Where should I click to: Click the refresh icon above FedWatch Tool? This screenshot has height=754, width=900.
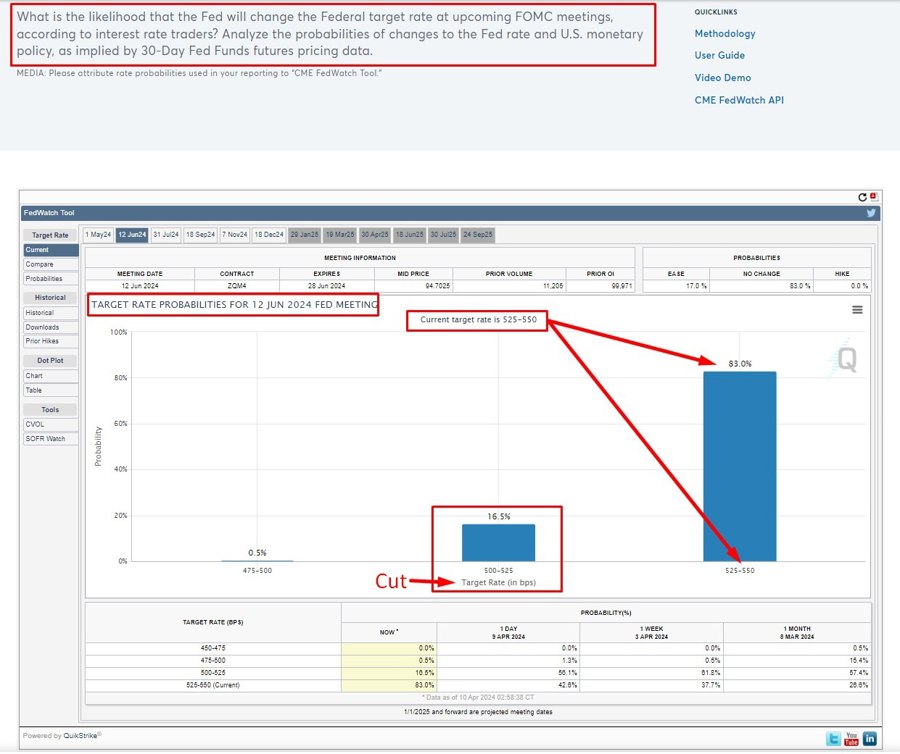(x=862, y=197)
